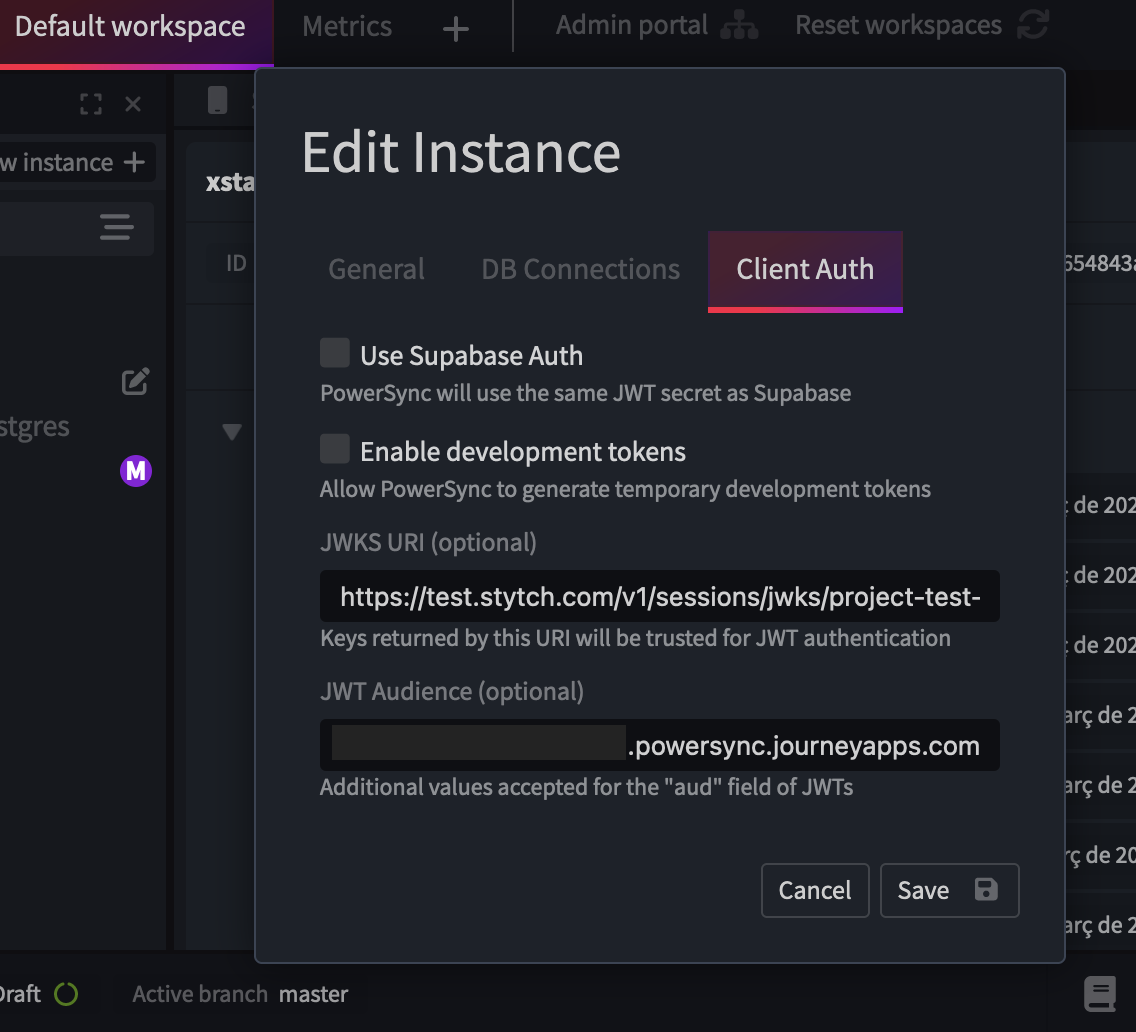Open the hamburger menu in sidebar
Viewport: 1136px width, 1032px height.
point(117,227)
